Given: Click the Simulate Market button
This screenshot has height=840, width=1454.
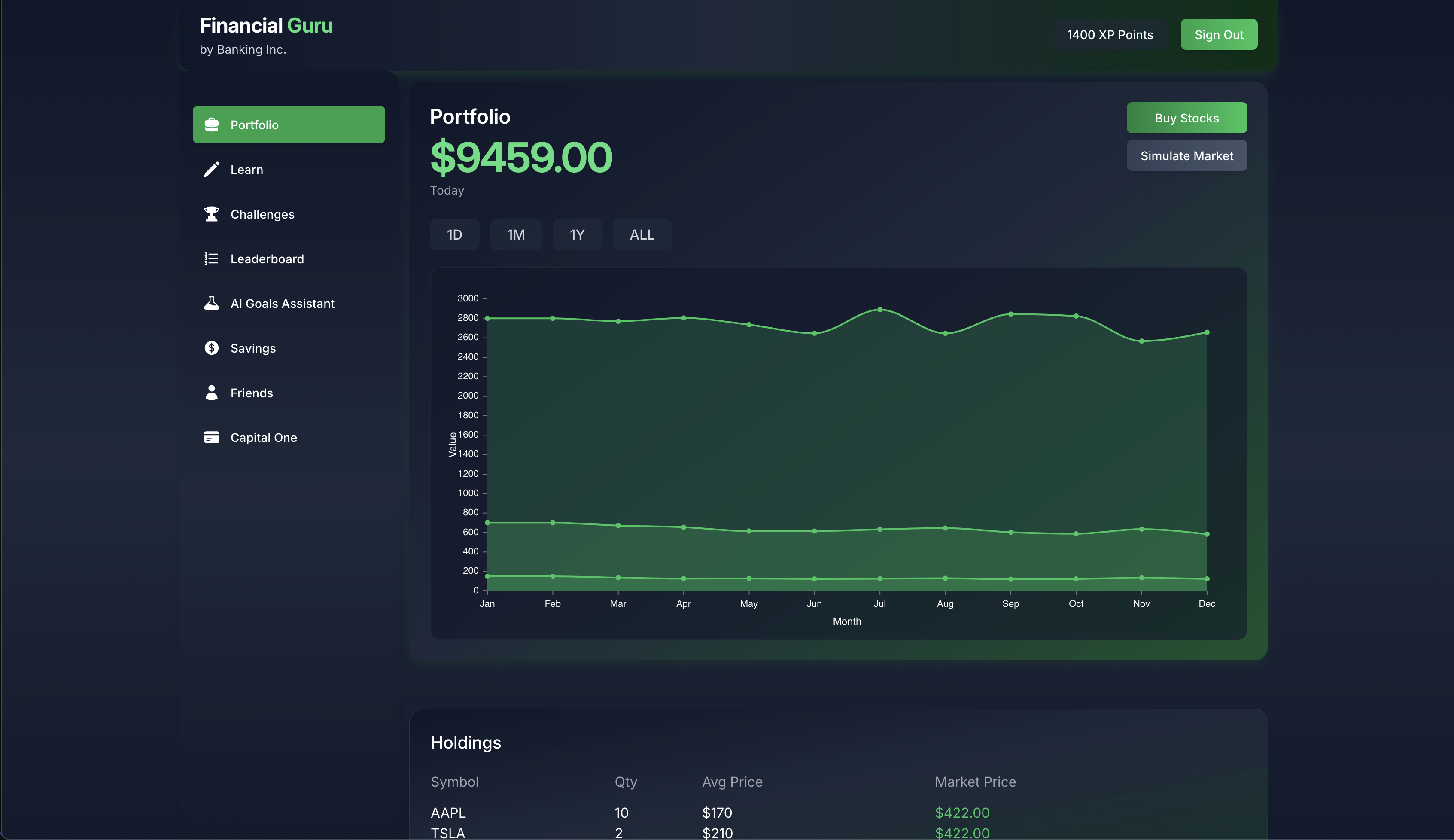Looking at the screenshot, I should 1186,156.
